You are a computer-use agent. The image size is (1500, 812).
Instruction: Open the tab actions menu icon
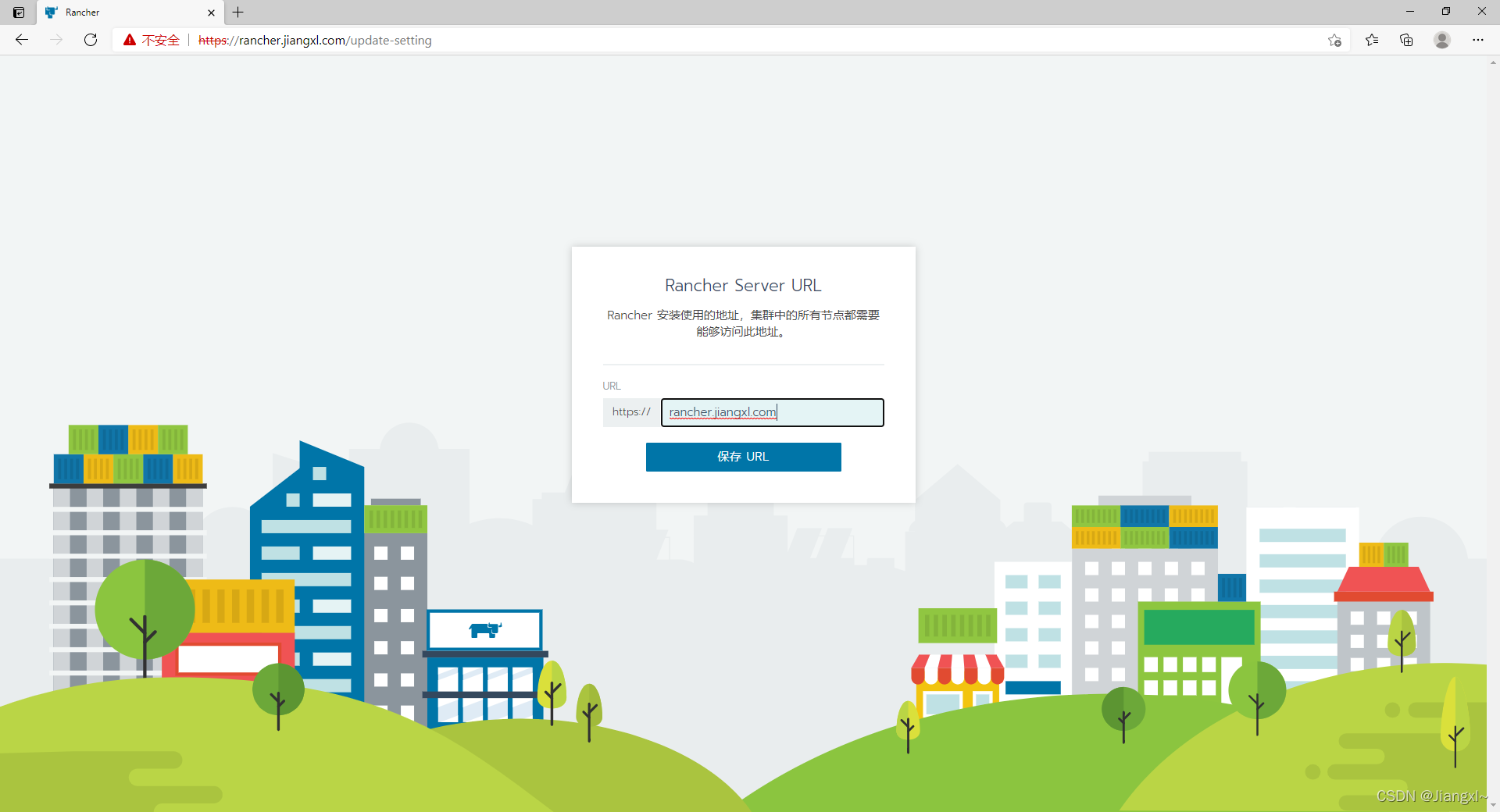pos(19,12)
